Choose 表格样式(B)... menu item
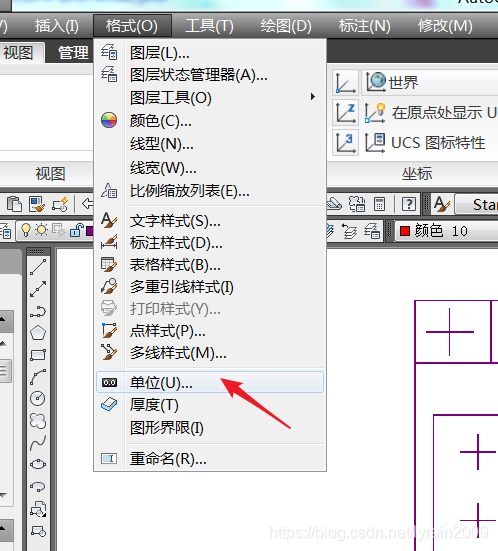Image resolution: width=498 pixels, height=551 pixels. [x=210, y=265]
